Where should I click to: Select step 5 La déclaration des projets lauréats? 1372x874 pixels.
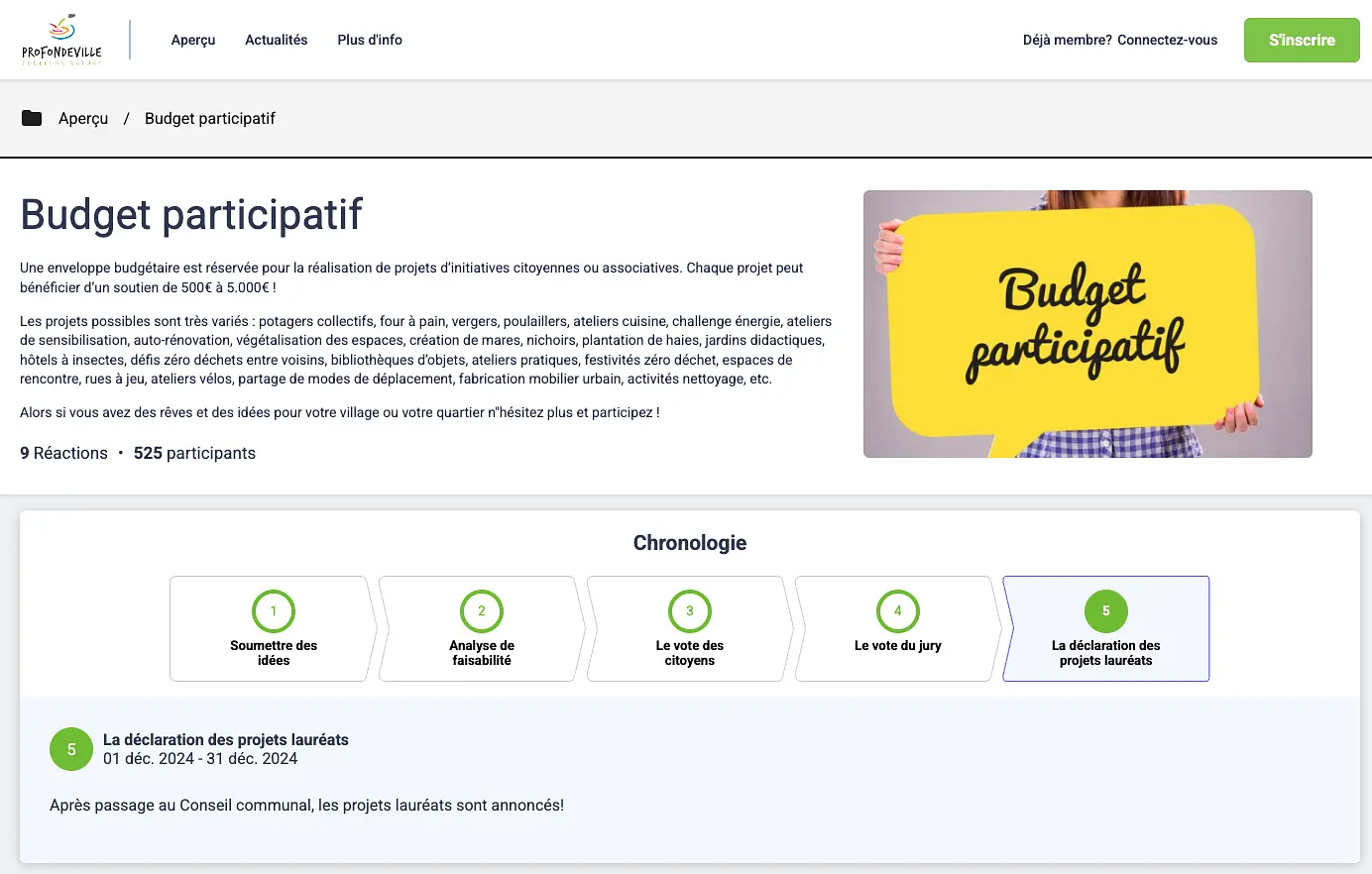pos(1106,628)
